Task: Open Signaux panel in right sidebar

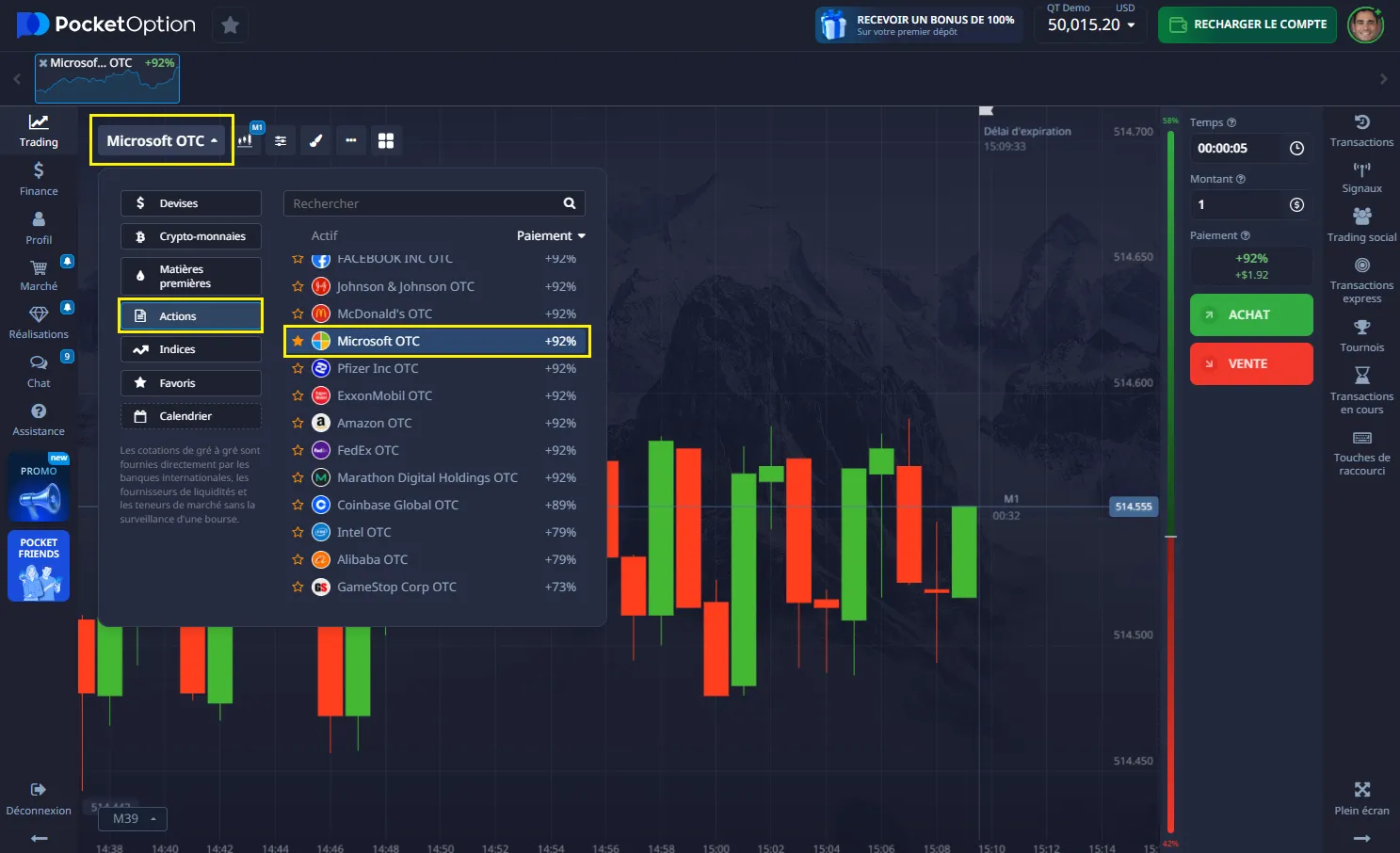Action: [x=1361, y=176]
